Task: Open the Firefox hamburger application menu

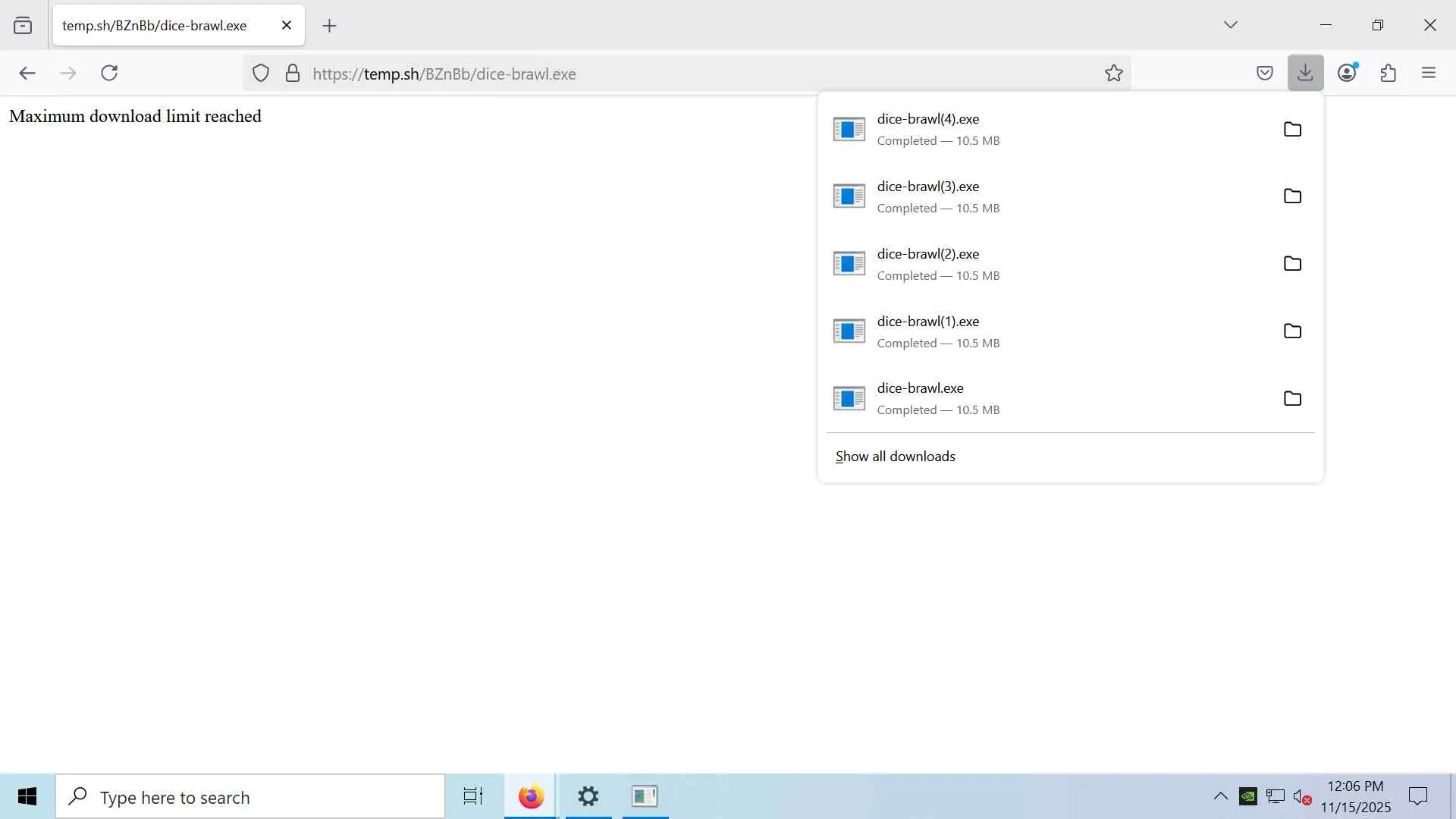Action: [1429, 73]
